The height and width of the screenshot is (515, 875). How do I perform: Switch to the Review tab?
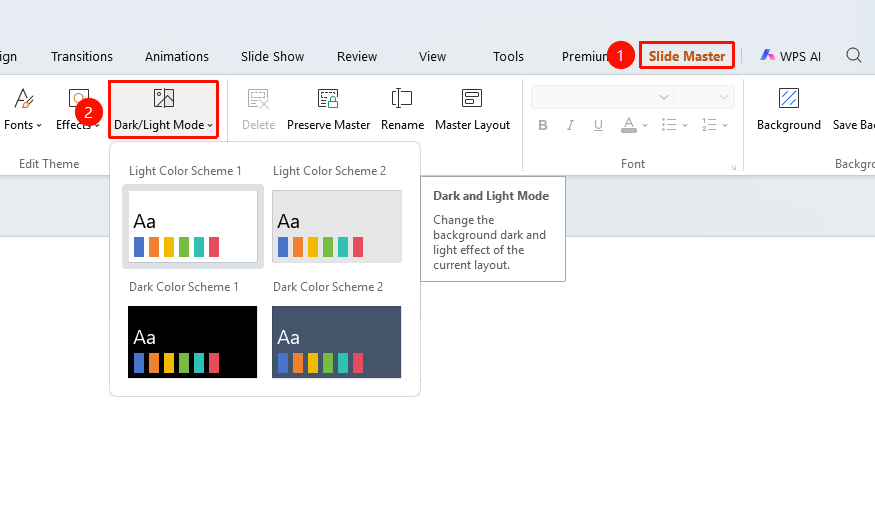point(357,56)
